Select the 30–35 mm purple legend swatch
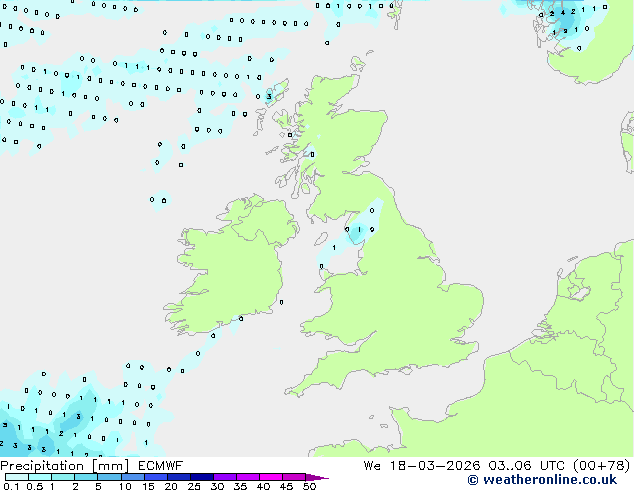This screenshot has height=490, width=634. point(225,477)
